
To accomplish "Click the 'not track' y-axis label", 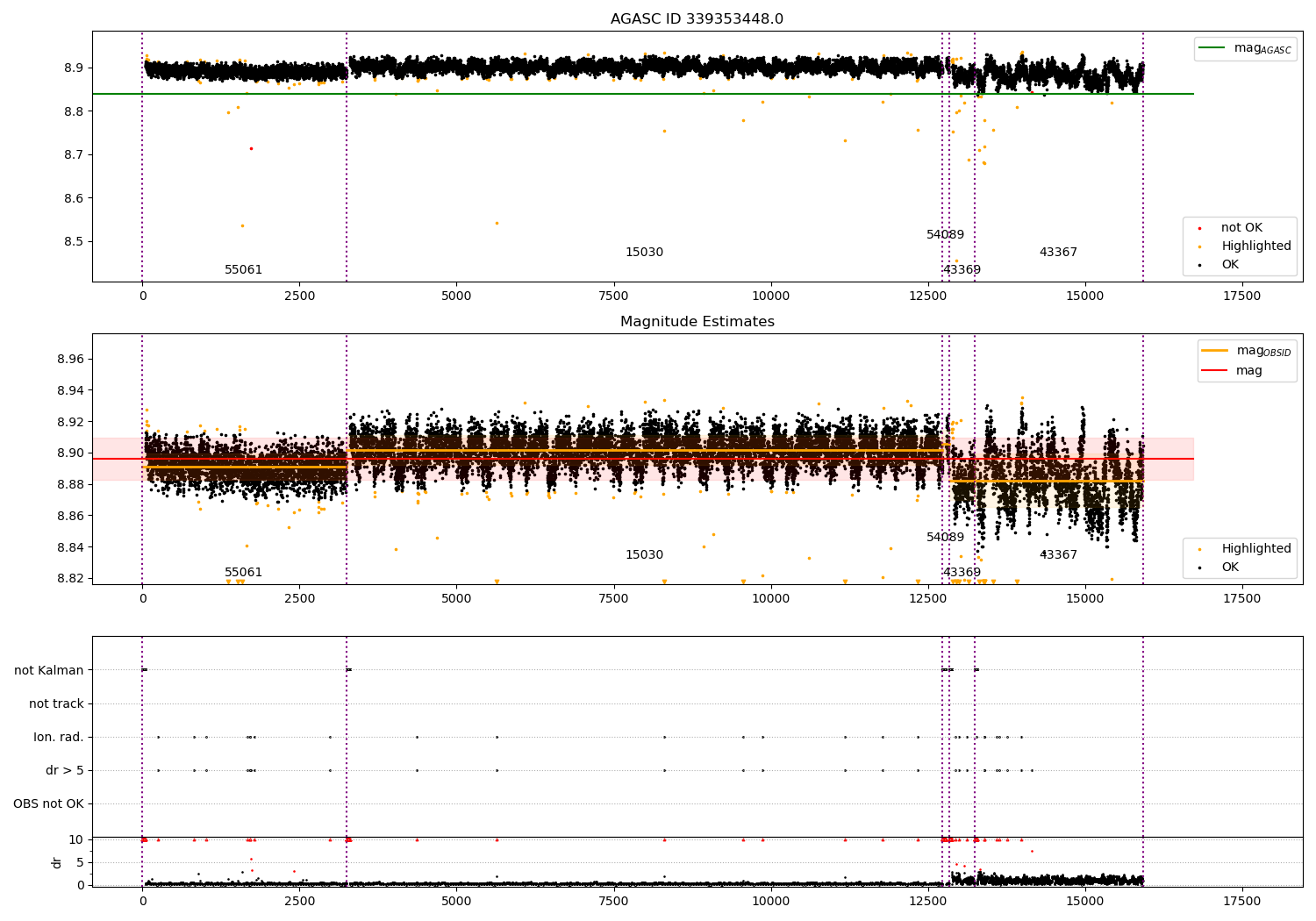I will coord(56,704).
